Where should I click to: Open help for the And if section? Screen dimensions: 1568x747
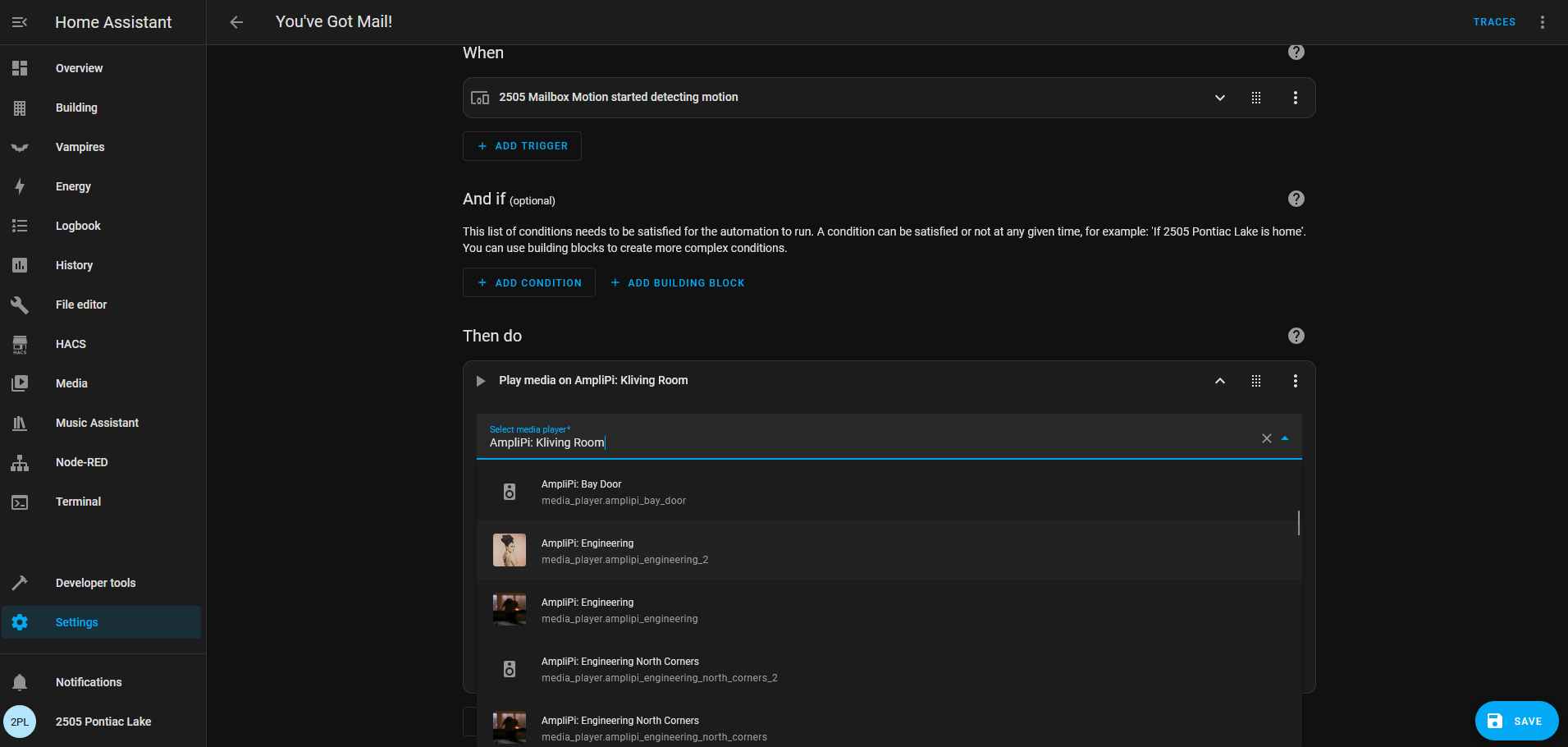pyautogui.click(x=1296, y=199)
